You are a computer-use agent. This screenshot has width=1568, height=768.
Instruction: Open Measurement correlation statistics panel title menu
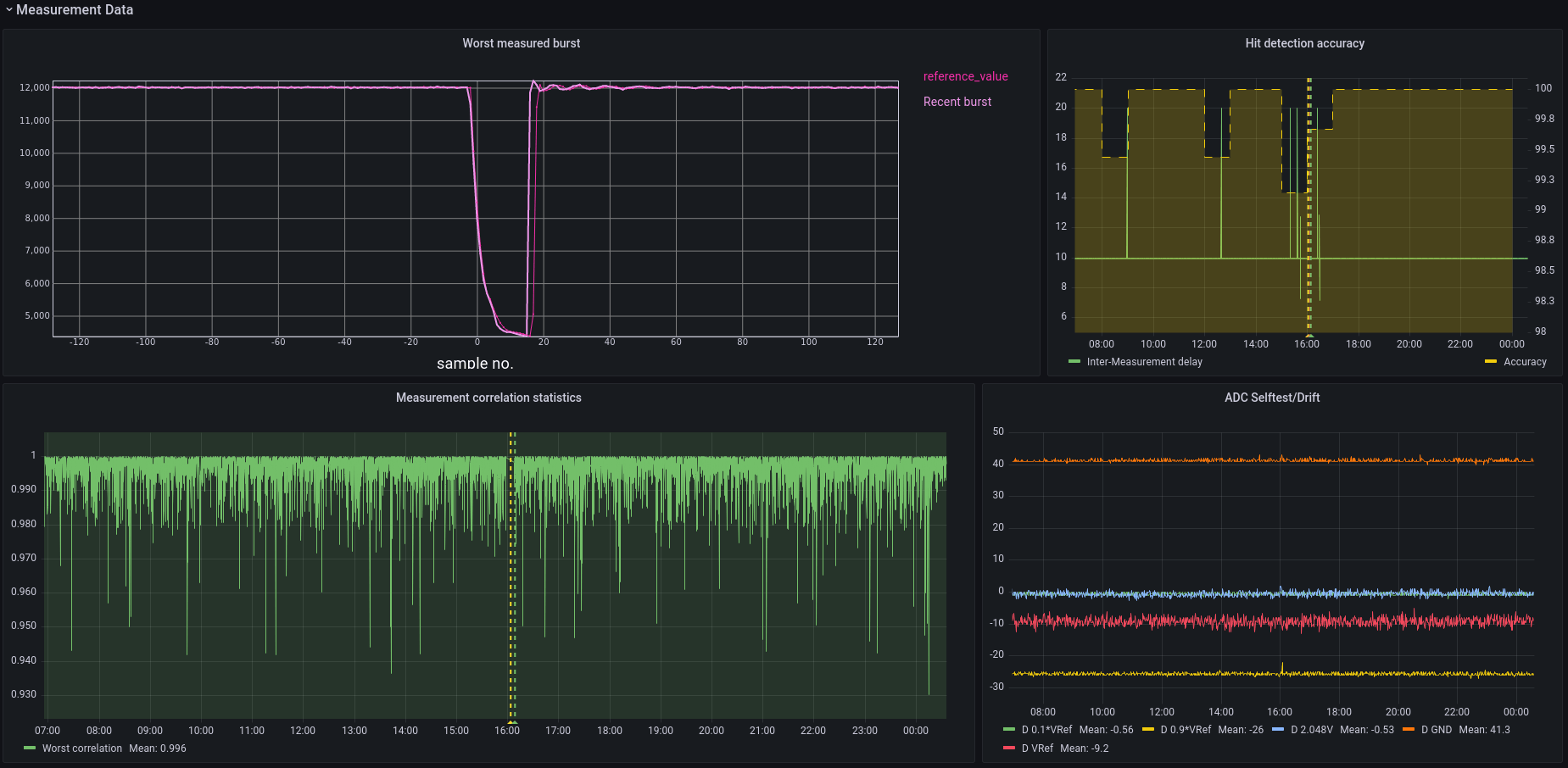pos(488,398)
